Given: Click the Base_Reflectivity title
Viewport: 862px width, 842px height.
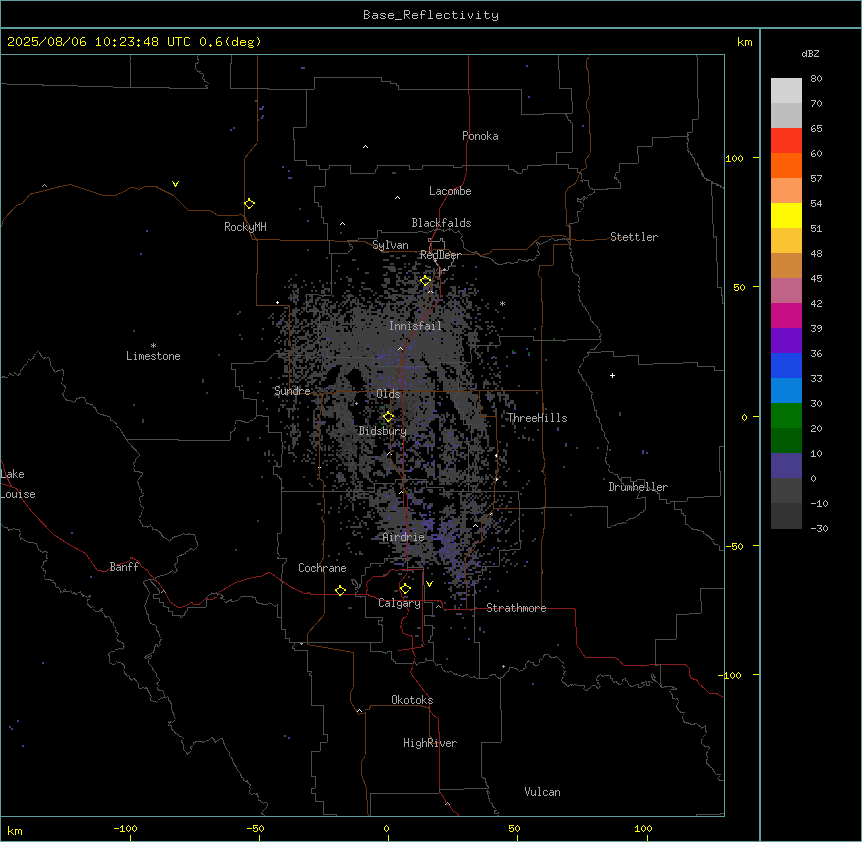Looking at the screenshot, I should 431,15.
